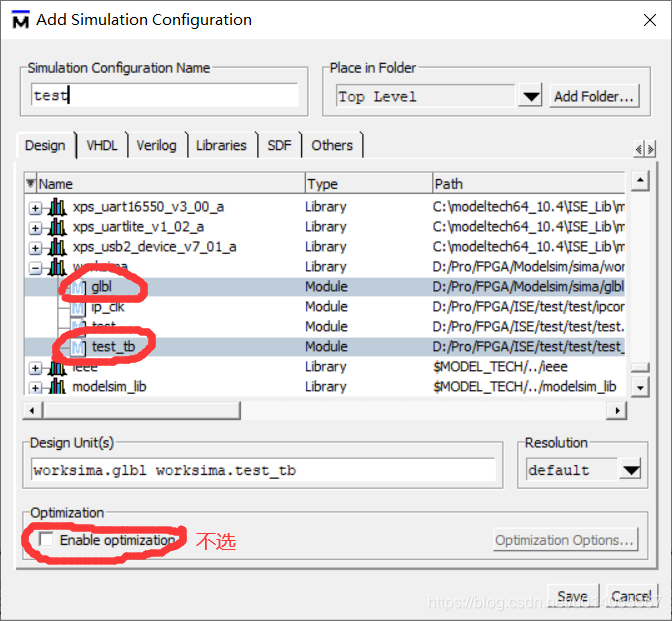Click the Type column header

coord(369,183)
